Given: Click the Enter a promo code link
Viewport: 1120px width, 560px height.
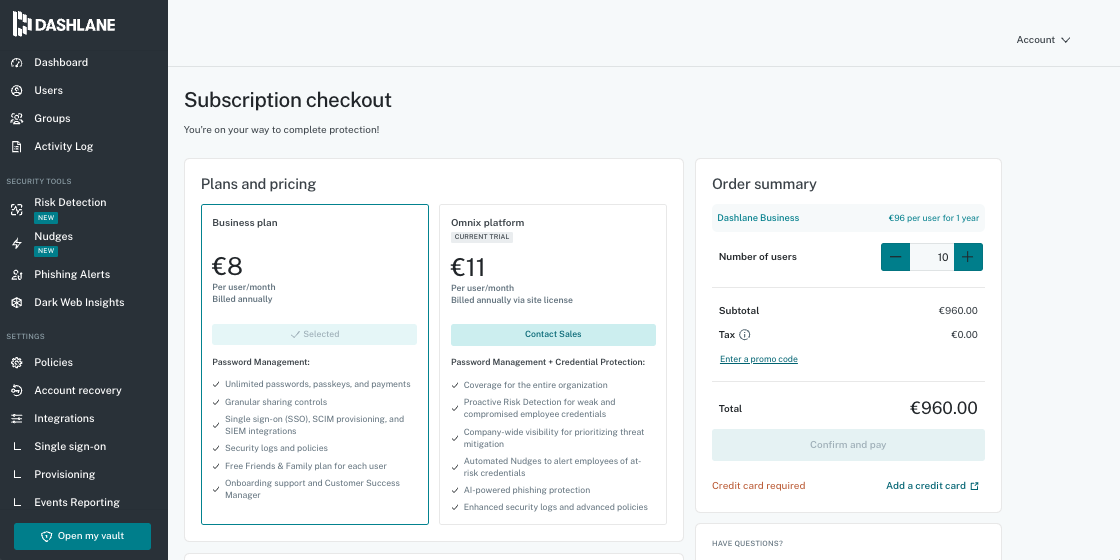Looking at the screenshot, I should [x=759, y=359].
